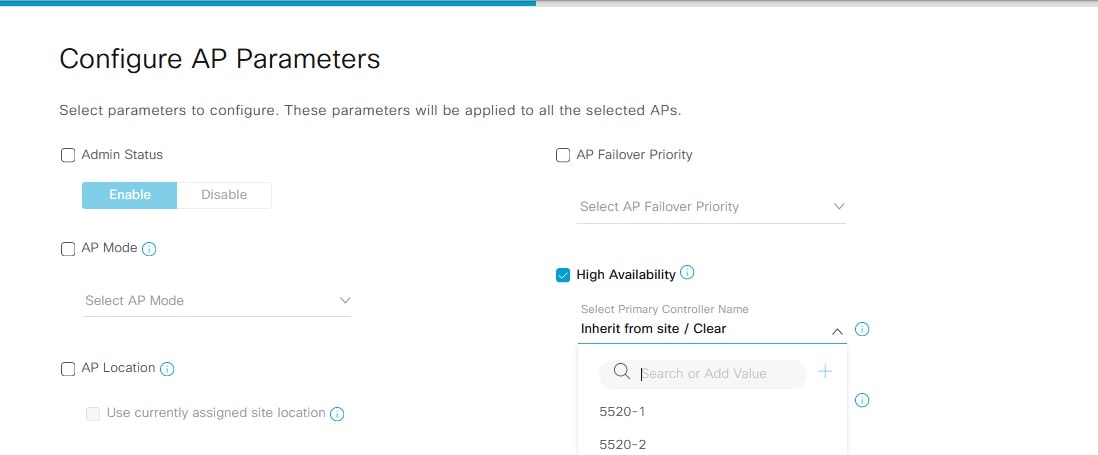The width and height of the screenshot is (1098, 455).
Task: Click info icon beside Primary Controller dropdown
Action: pyautogui.click(x=862, y=329)
